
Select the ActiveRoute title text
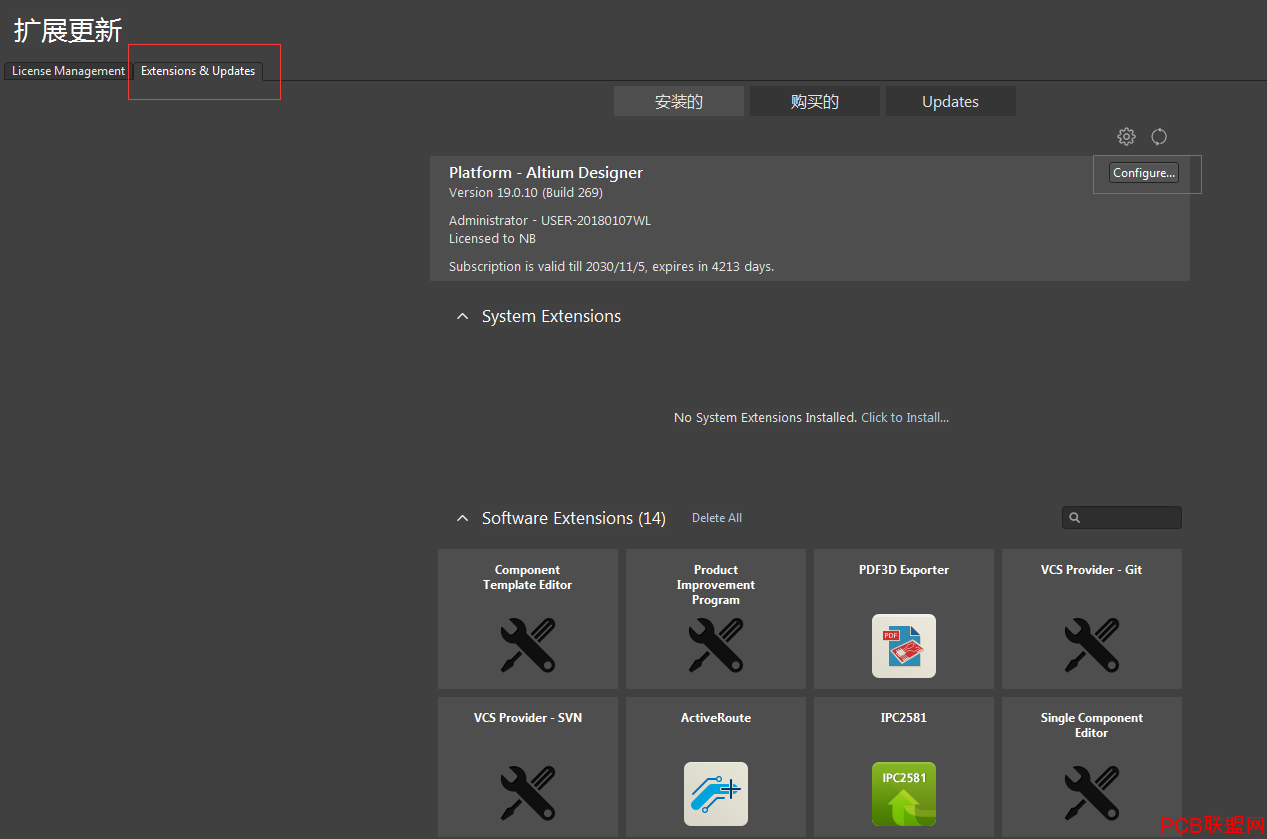coord(716,718)
